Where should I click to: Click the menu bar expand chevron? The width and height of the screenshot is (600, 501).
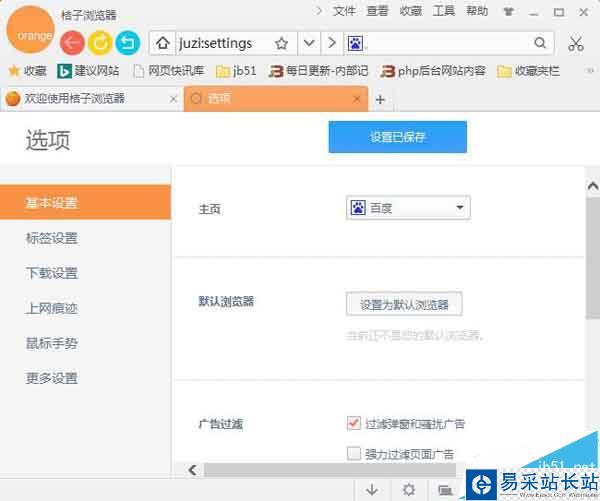tap(318, 11)
